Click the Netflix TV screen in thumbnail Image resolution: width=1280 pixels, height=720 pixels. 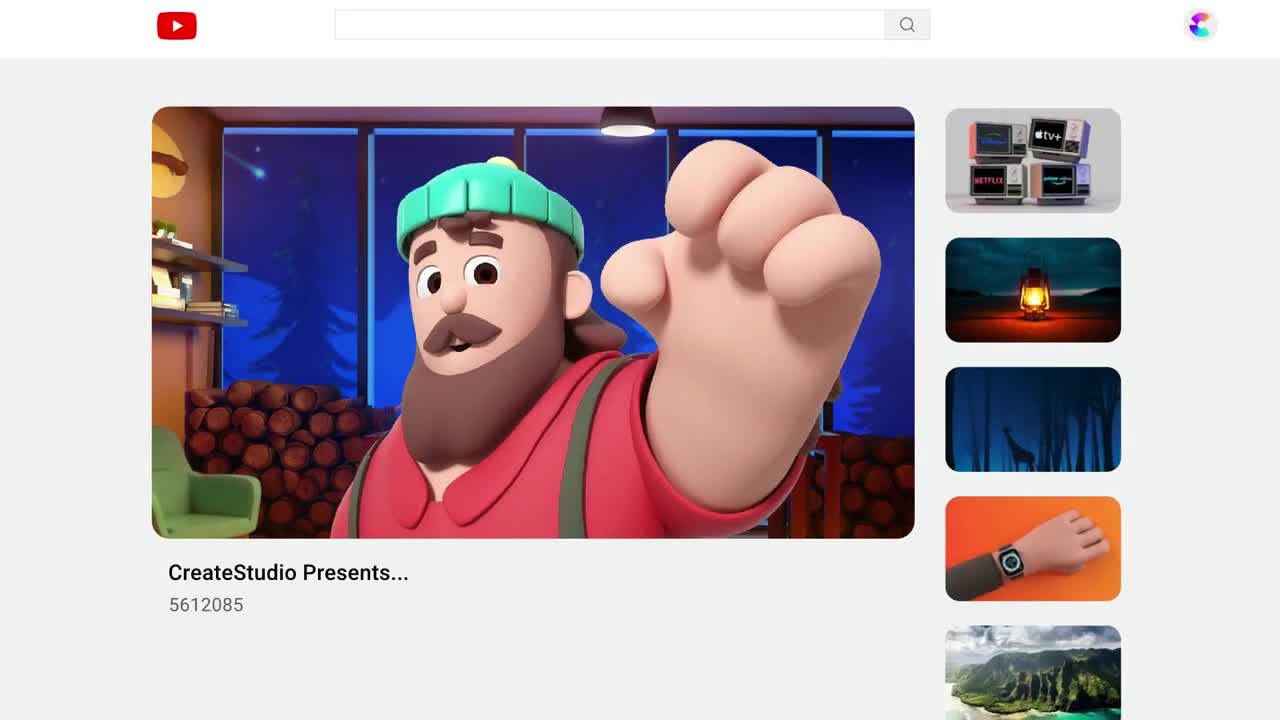coord(989,181)
